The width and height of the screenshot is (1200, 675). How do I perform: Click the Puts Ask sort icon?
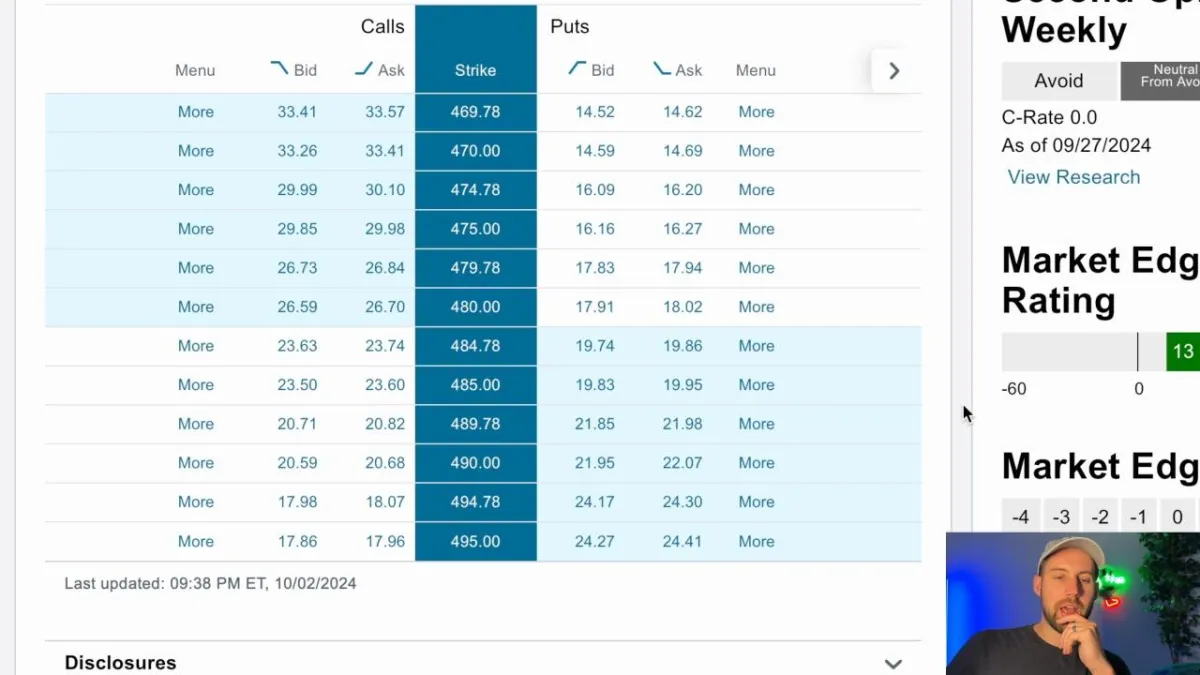tap(662, 69)
